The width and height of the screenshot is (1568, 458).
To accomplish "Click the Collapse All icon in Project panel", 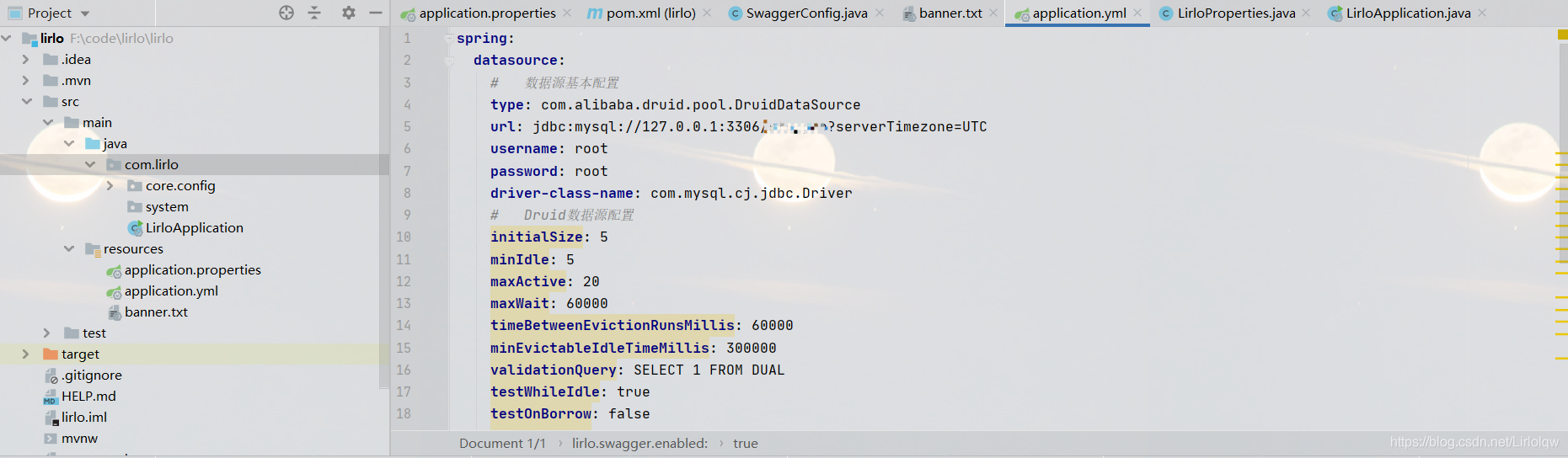I will pyautogui.click(x=314, y=13).
